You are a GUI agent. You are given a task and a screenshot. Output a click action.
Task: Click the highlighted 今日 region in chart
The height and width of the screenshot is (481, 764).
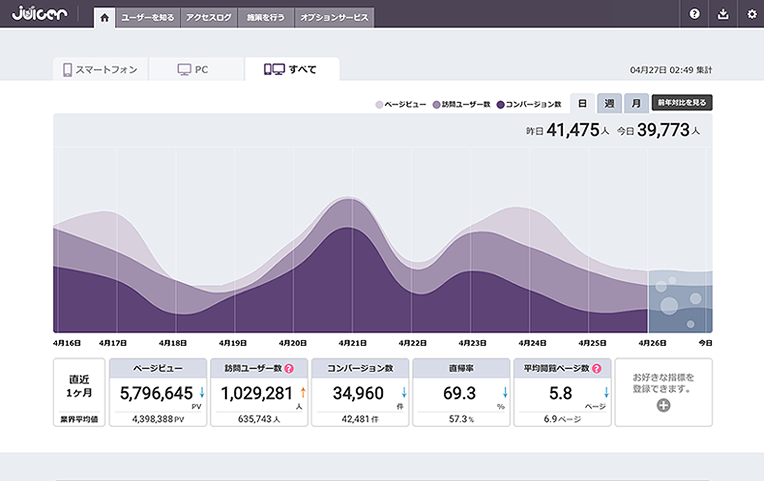coord(680,301)
